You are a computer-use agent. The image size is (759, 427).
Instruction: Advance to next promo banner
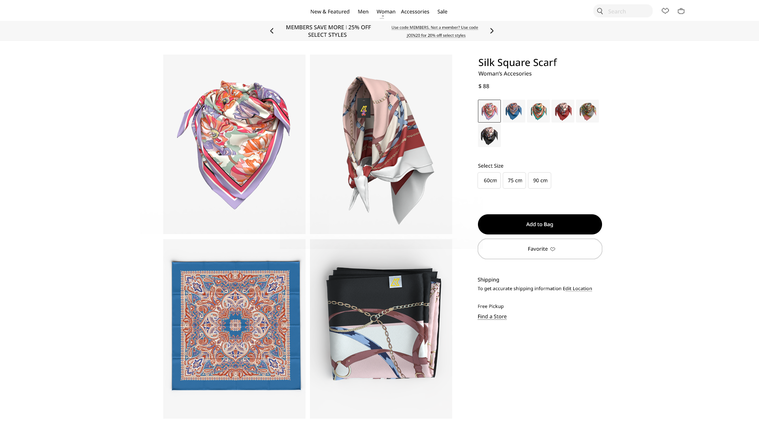point(492,31)
